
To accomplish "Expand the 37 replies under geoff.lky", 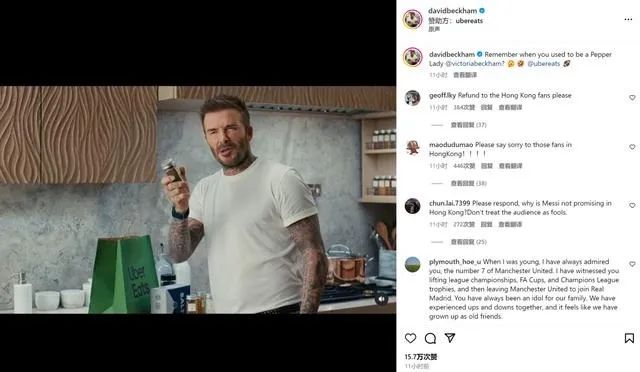I will click(468, 125).
